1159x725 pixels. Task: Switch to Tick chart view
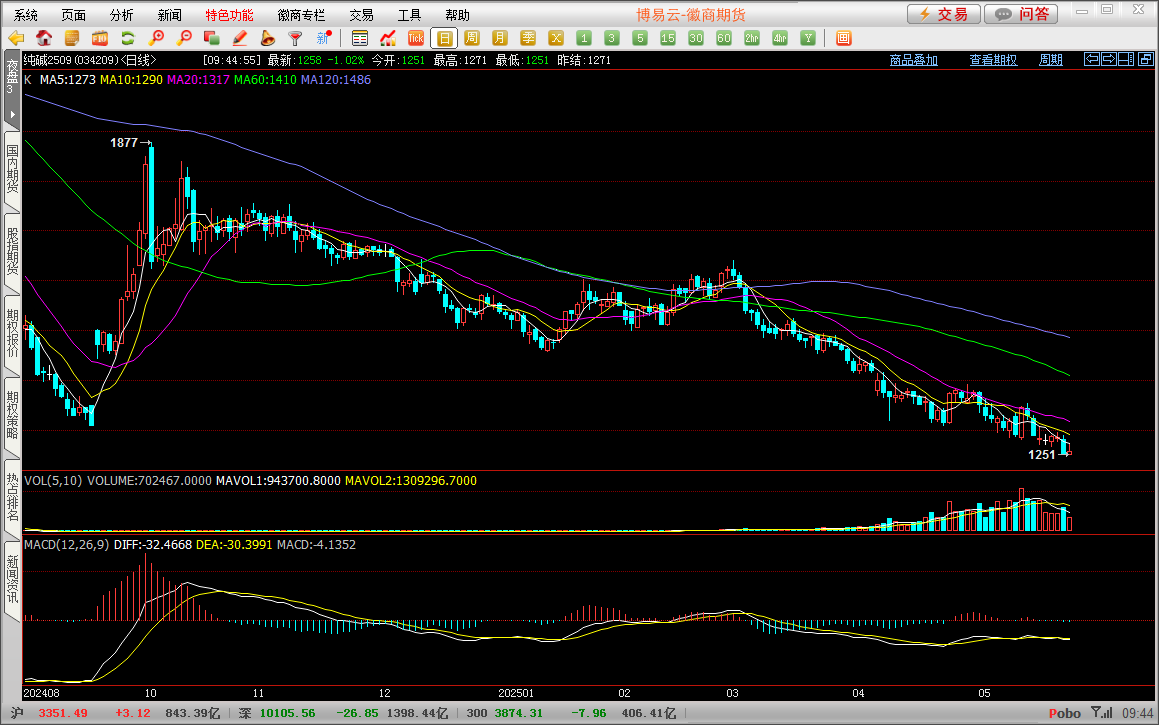tap(416, 38)
